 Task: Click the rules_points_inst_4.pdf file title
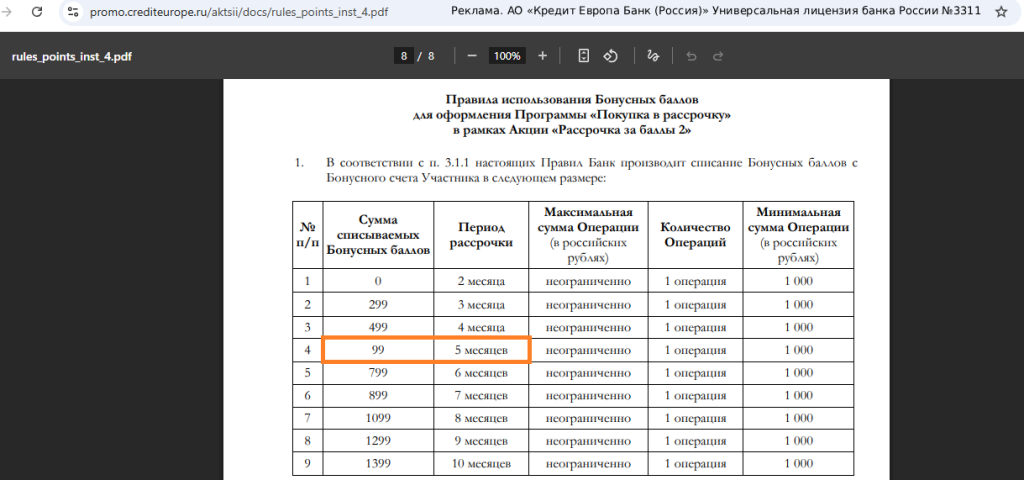click(x=72, y=56)
